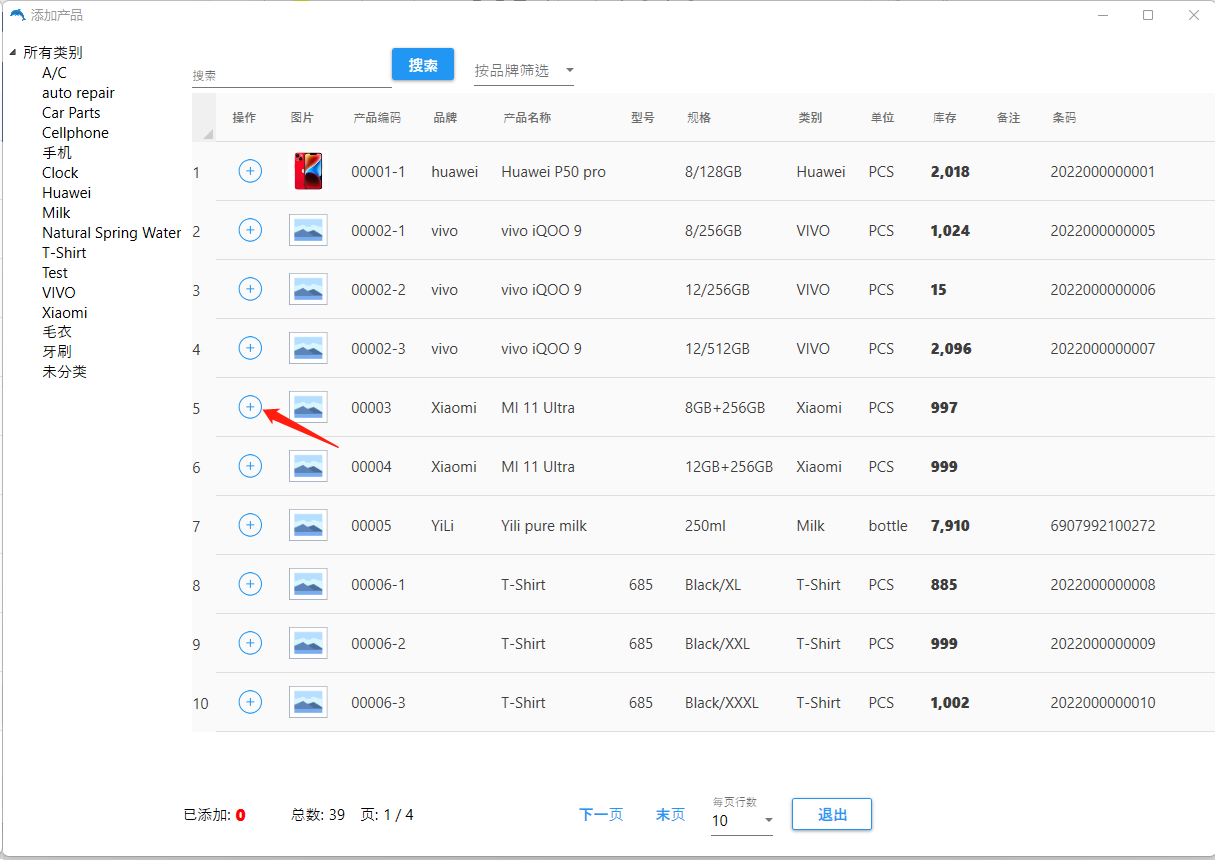Image resolution: width=1215 pixels, height=860 pixels.
Task: Add product 00002-2 using the plus icon
Action: click(250, 289)
